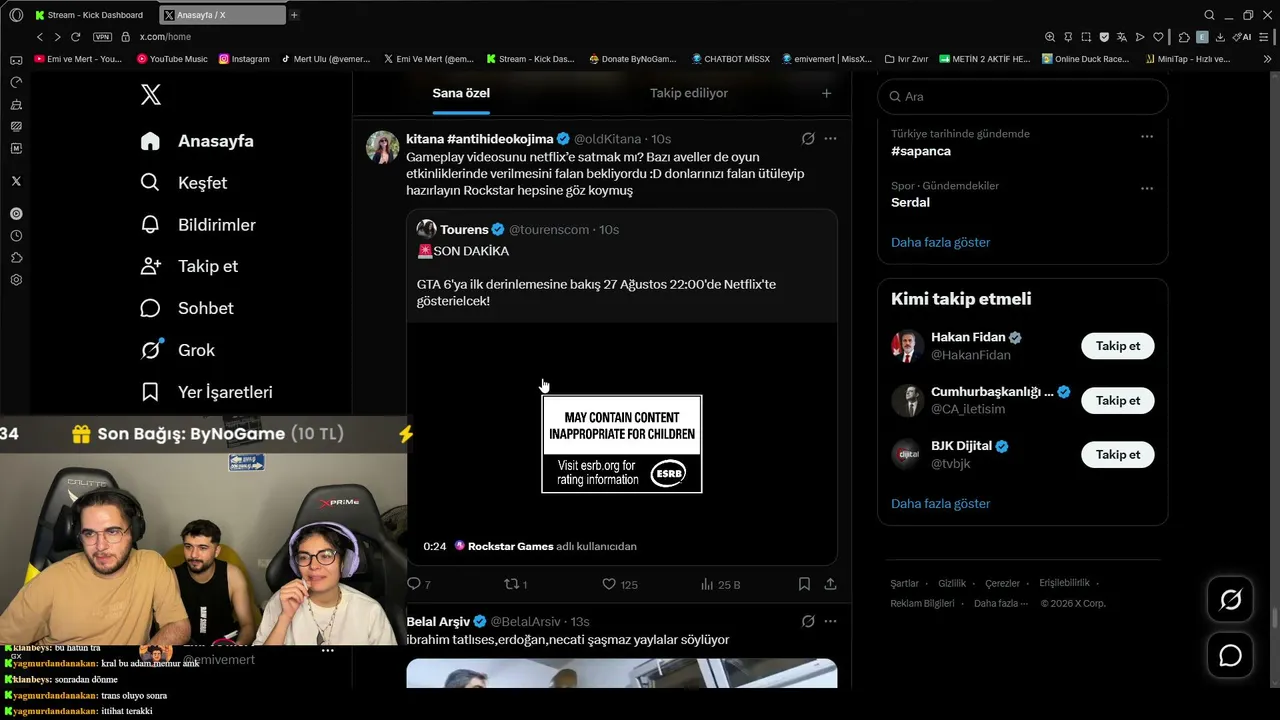
Task: Open the X shortcut in Opera sidebar
Action: pos(16,181)
